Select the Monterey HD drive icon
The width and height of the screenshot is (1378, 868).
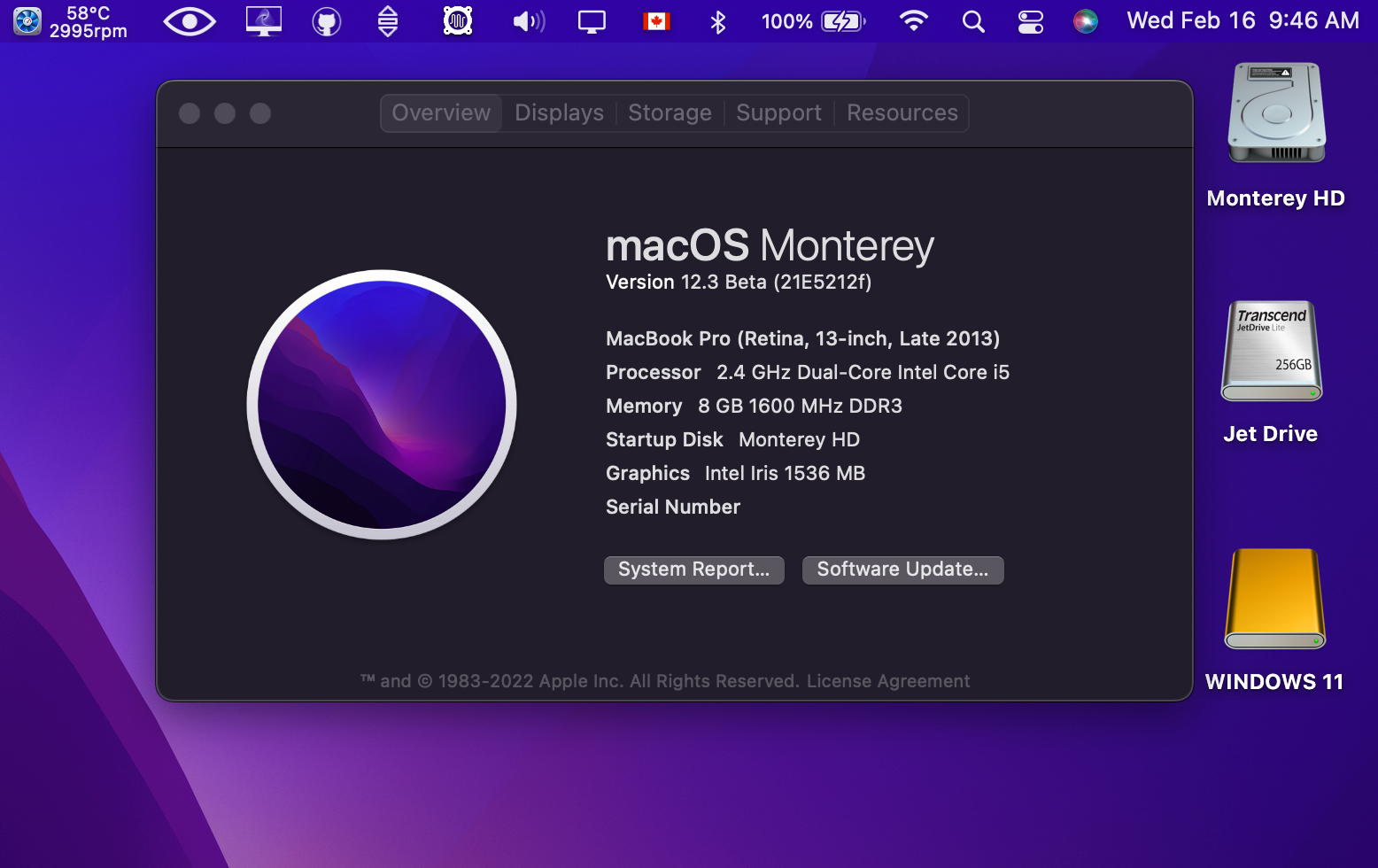1276,112
